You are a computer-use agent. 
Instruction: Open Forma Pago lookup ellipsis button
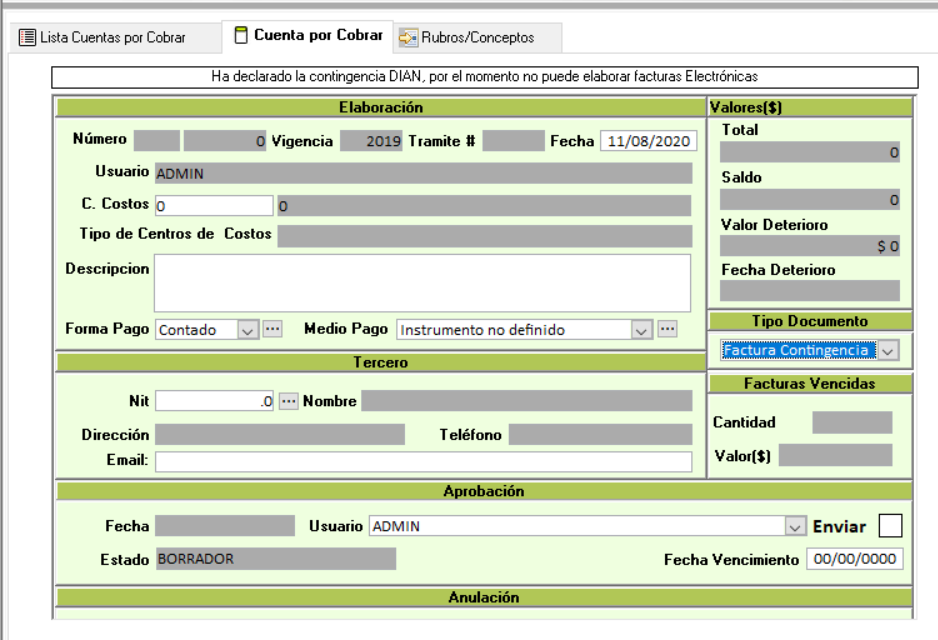(x=273, y=329)
